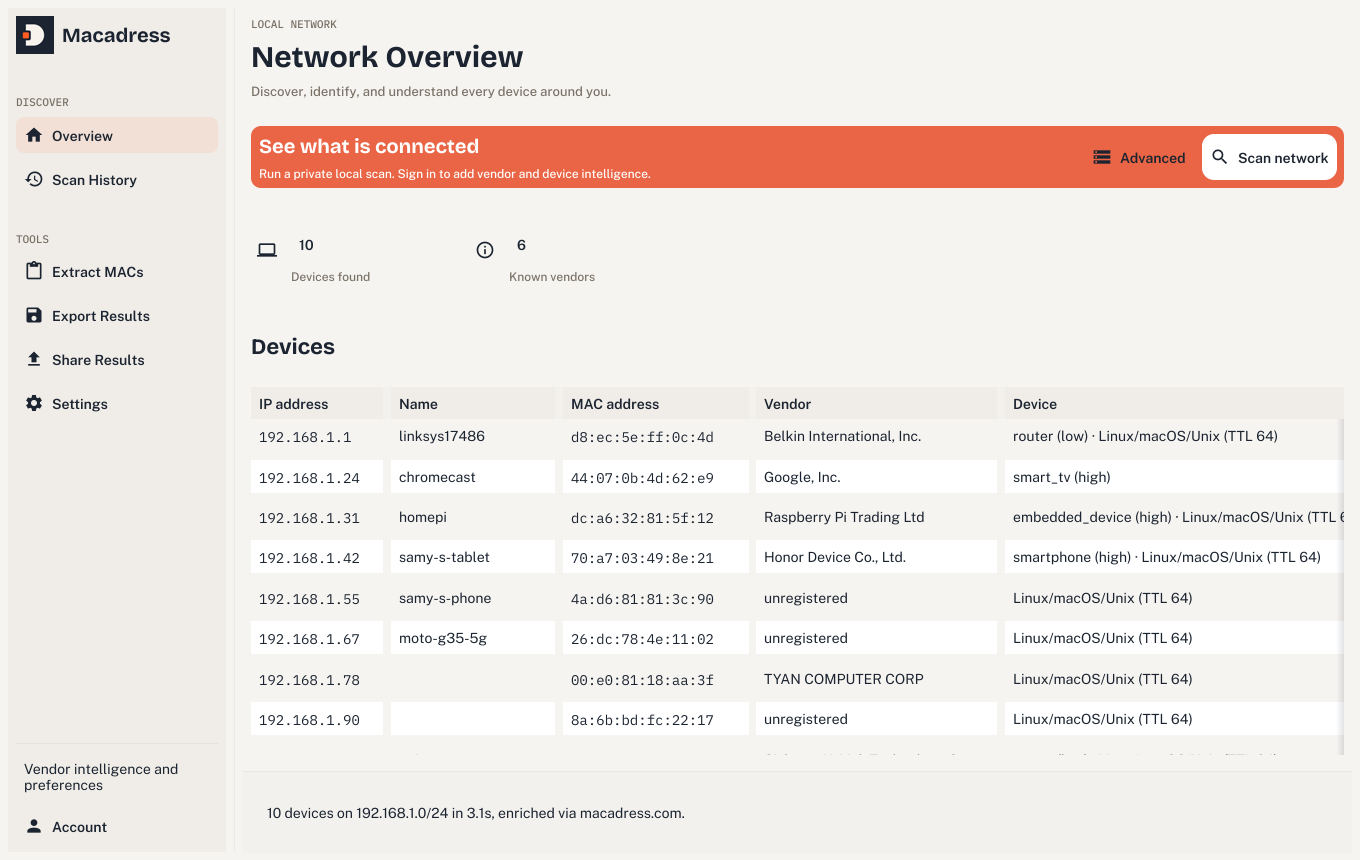
Task: Open Share Results
Action: tap(117, 360)
